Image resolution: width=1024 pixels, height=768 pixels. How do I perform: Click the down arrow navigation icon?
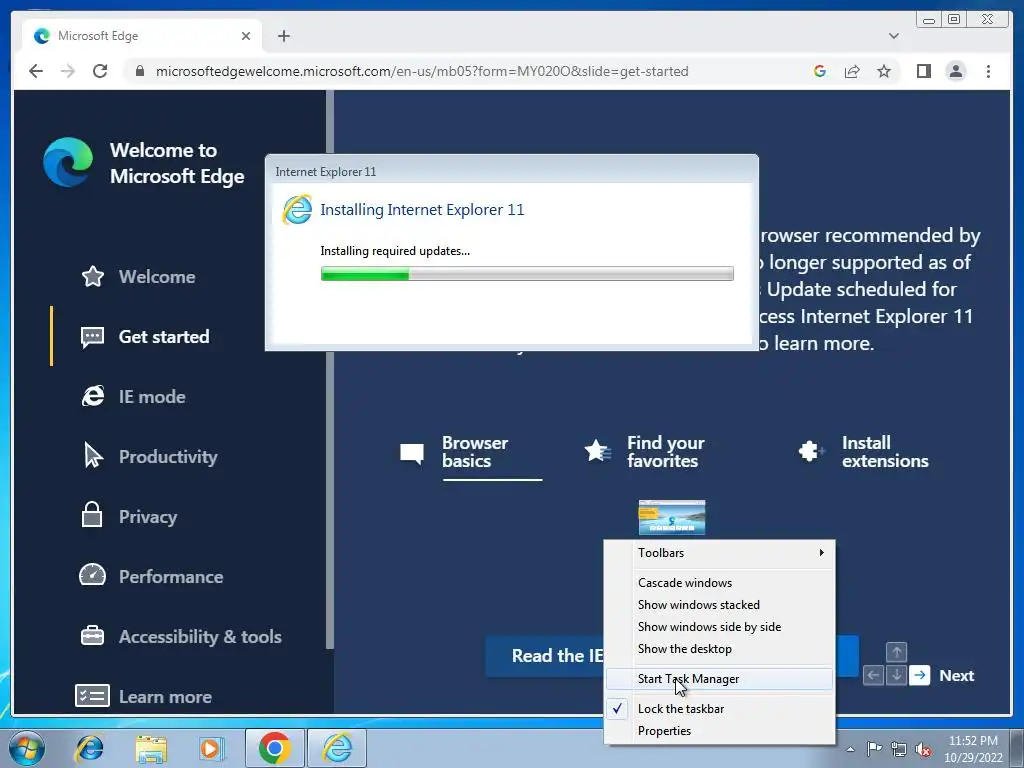[896, 675]
